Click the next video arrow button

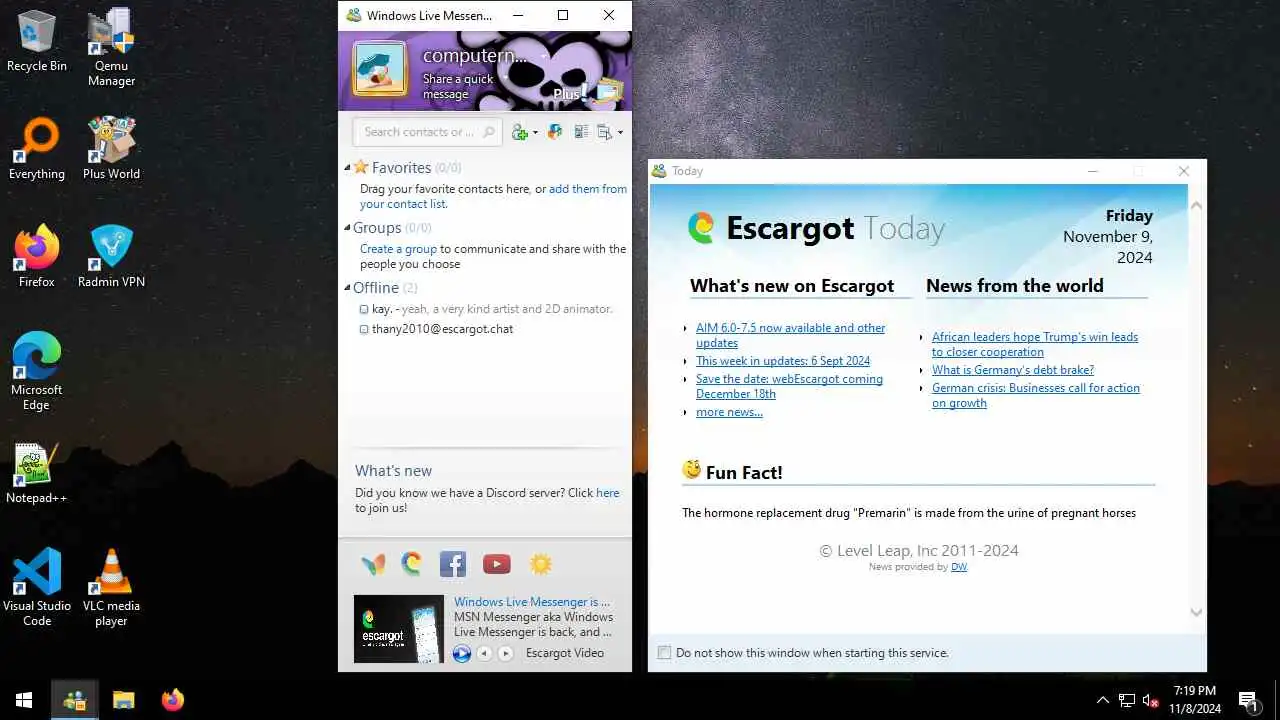pyautogui.click(x=506, y=654)
